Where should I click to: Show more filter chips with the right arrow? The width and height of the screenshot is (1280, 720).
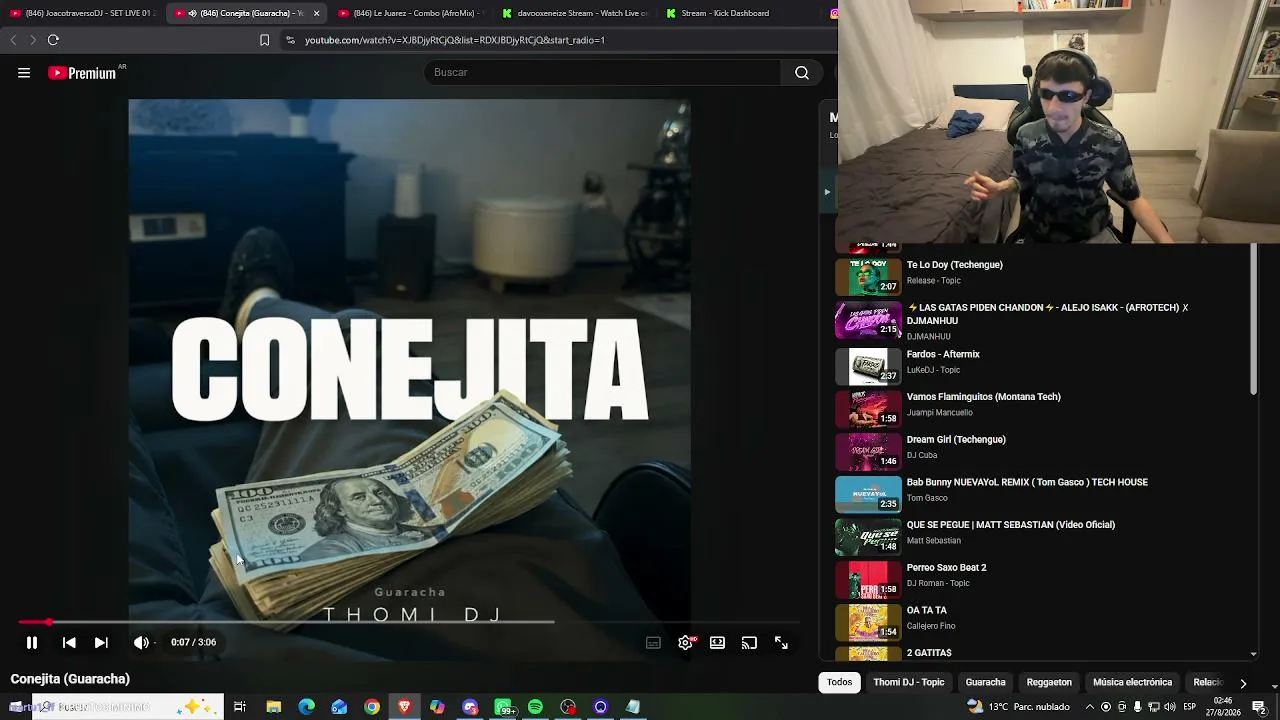pyautogui.click(x=1243, y=683)
